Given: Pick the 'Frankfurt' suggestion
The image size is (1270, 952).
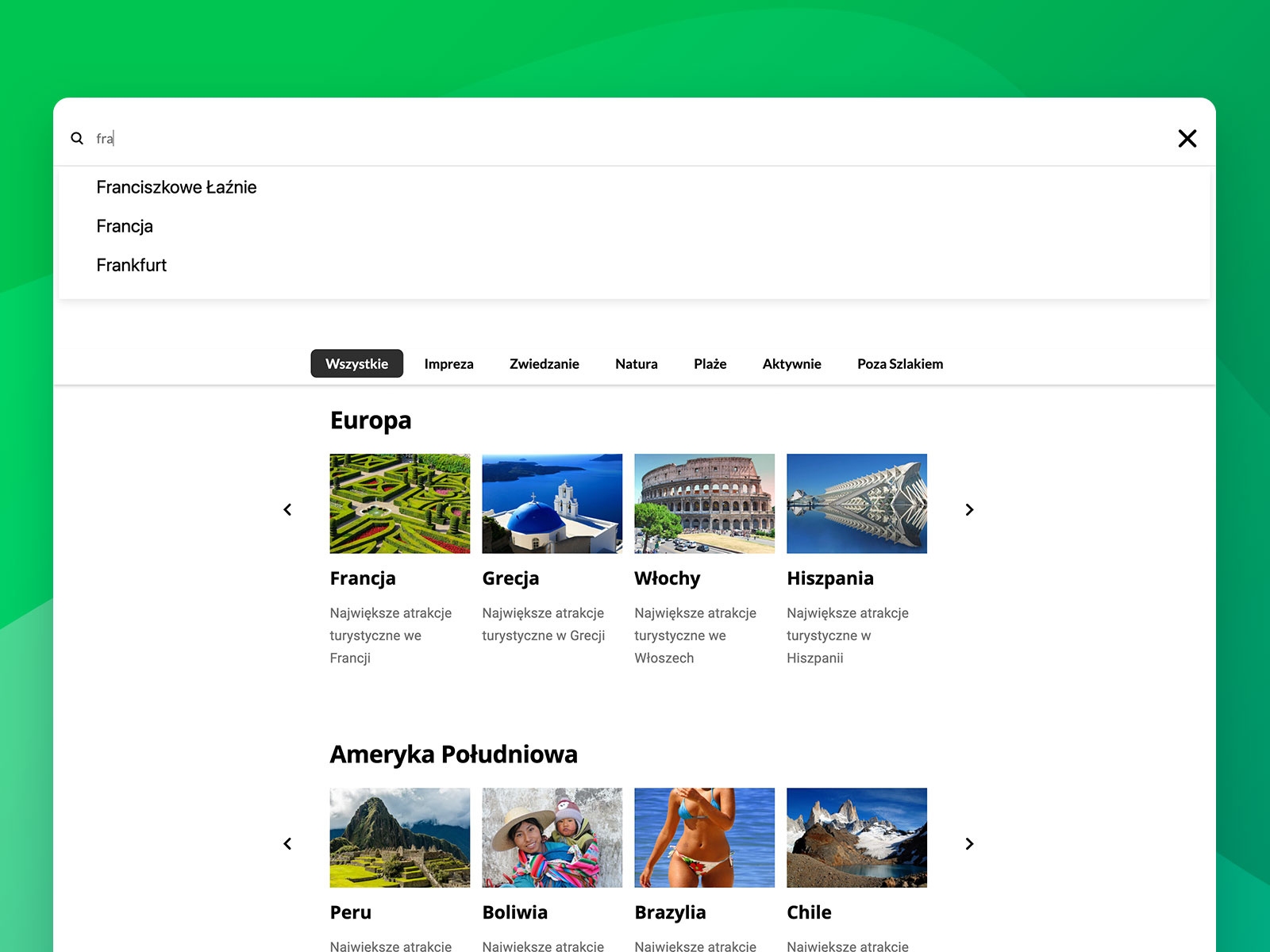Looking at the screenshot, I should click(132, 265).
